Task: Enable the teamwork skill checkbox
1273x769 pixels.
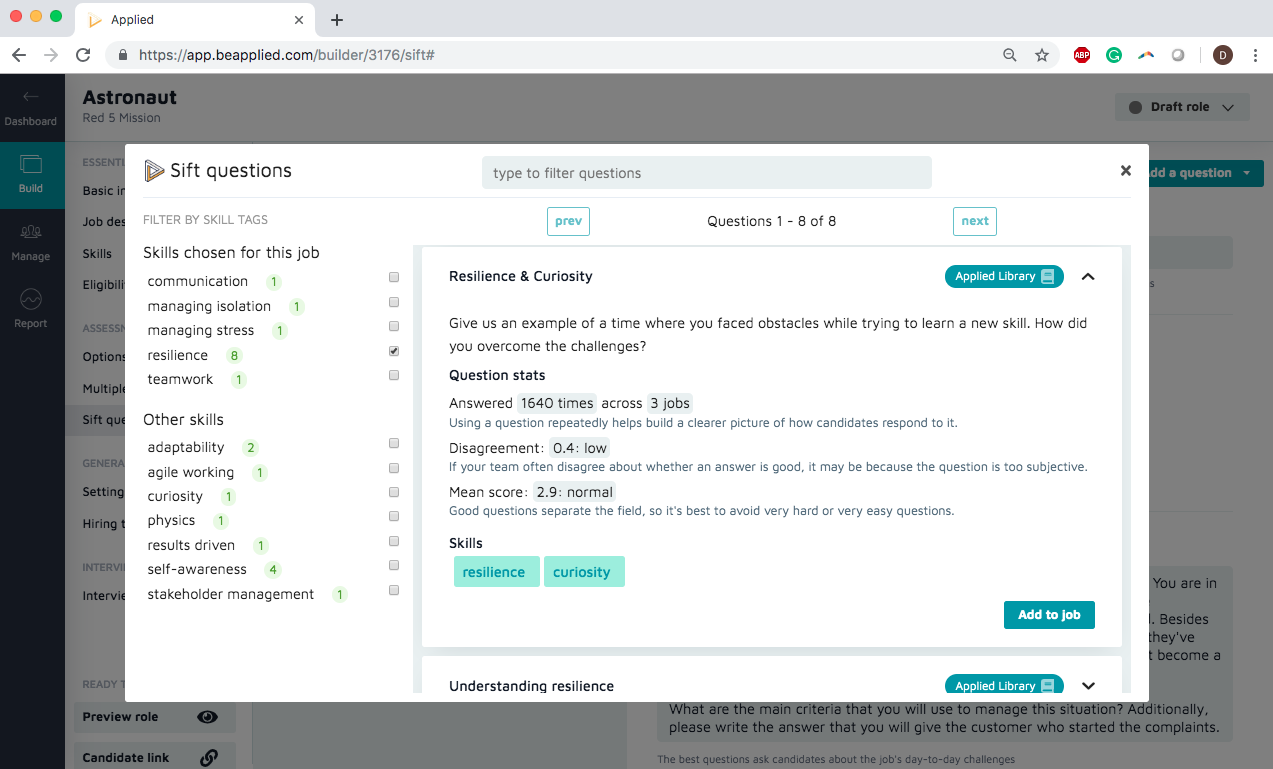Action: tap(394, 376)
